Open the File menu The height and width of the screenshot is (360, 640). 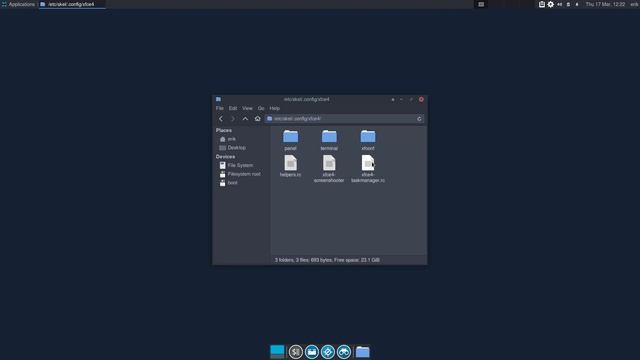point(220,109)
